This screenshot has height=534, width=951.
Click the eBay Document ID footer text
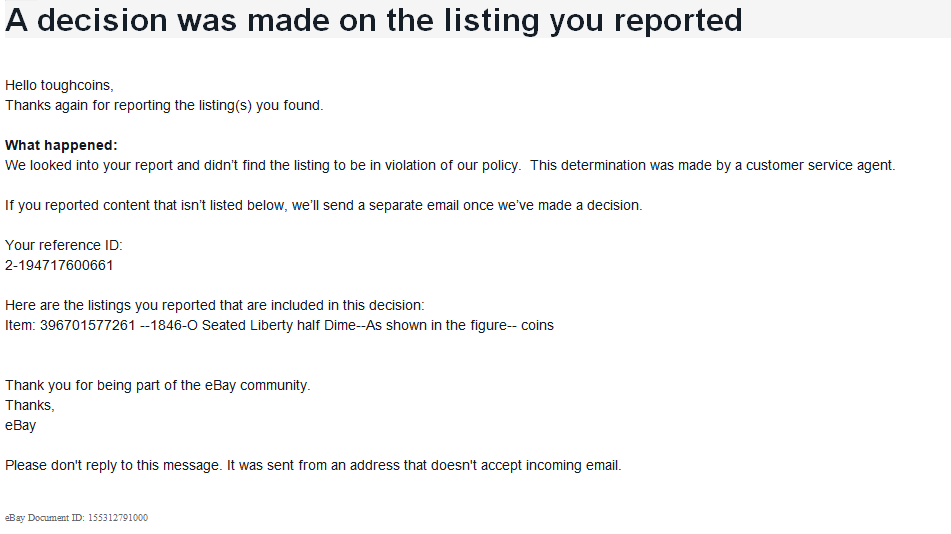click(x=76, y=518)
